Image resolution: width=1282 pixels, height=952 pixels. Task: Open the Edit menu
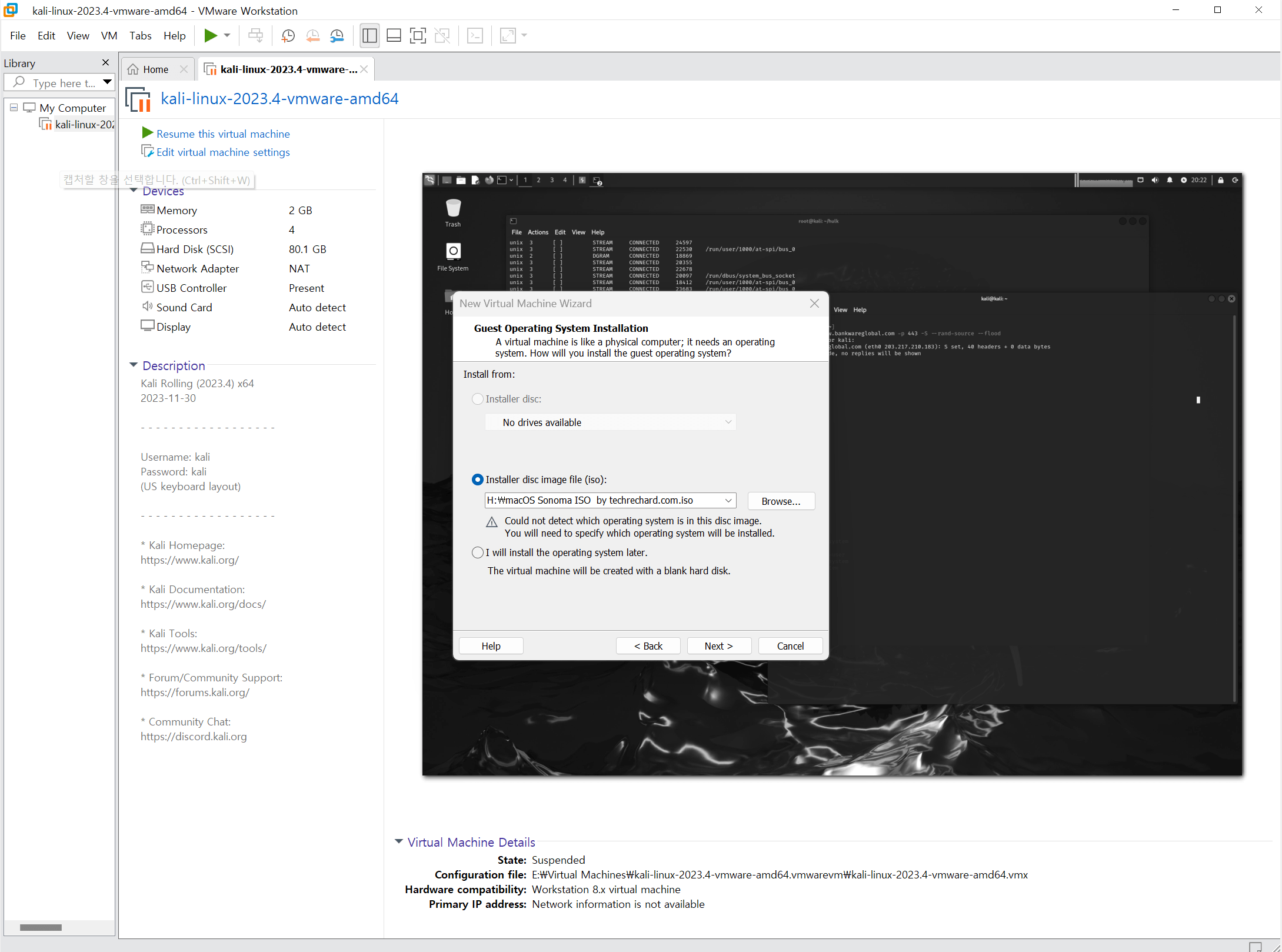click(46, 36)
